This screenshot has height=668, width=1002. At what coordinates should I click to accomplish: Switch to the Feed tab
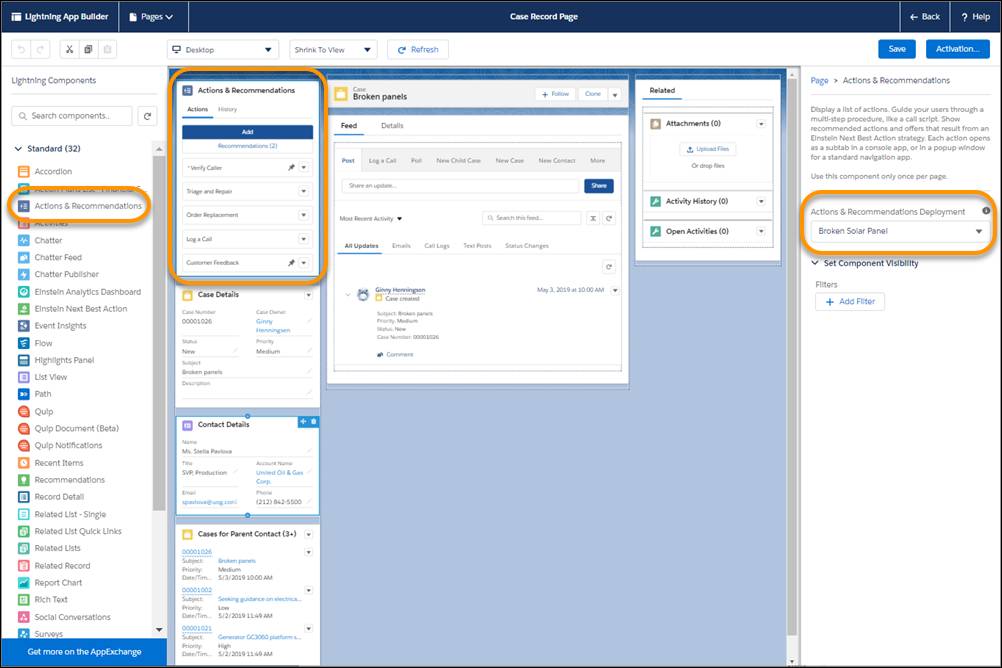348,125
